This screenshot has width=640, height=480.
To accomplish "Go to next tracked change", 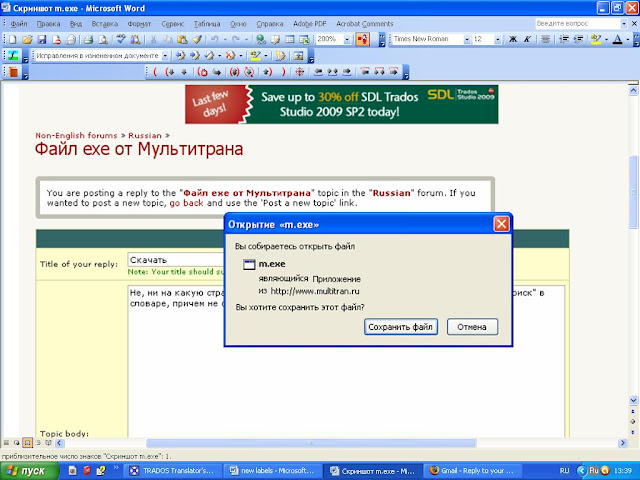I will point(195,56).
